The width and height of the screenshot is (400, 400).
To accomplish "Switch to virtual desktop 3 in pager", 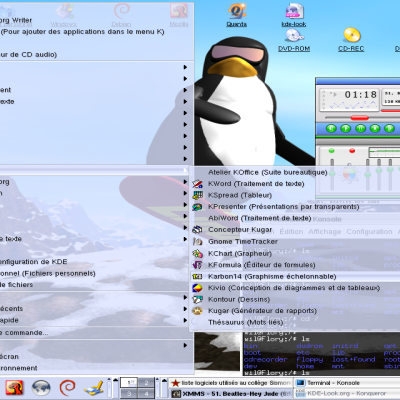I will pyautogui.click(x=129, y=393).
